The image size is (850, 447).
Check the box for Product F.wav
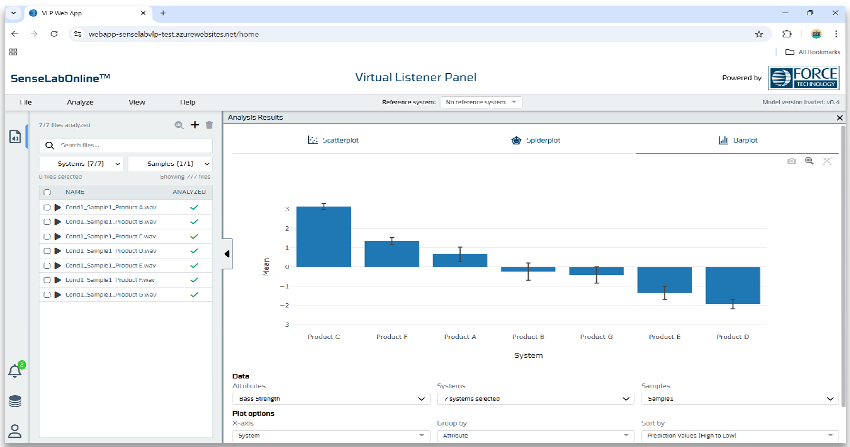(47, 280)
